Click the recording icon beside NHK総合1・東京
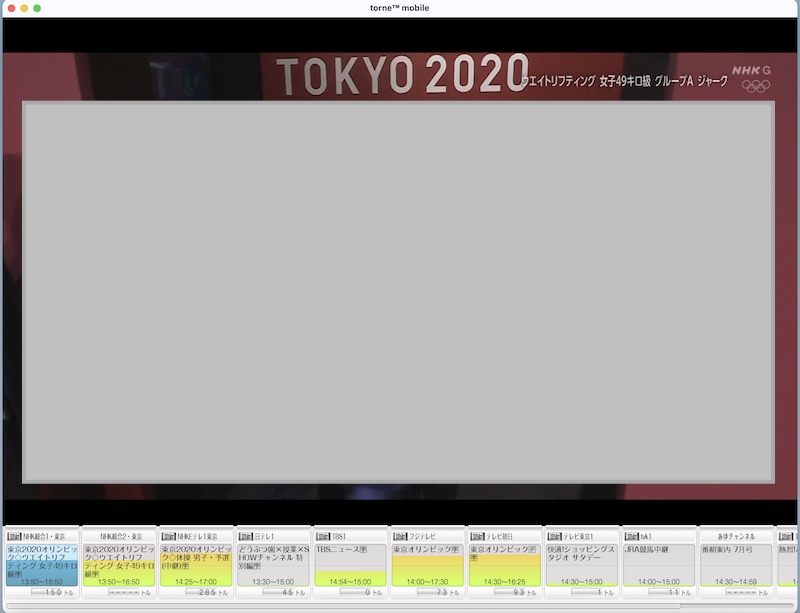This screenshot has width=800, height=613. point(14,536)
